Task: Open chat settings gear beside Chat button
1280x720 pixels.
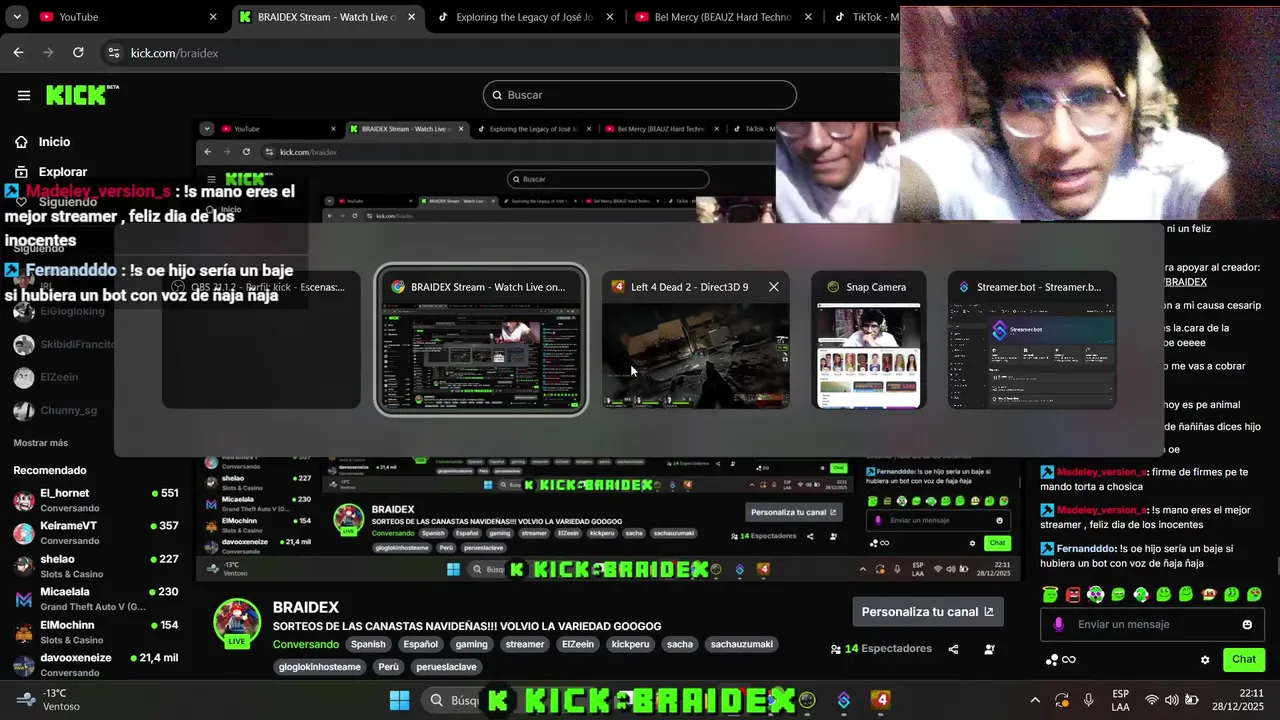Action: pos(1205,660)
